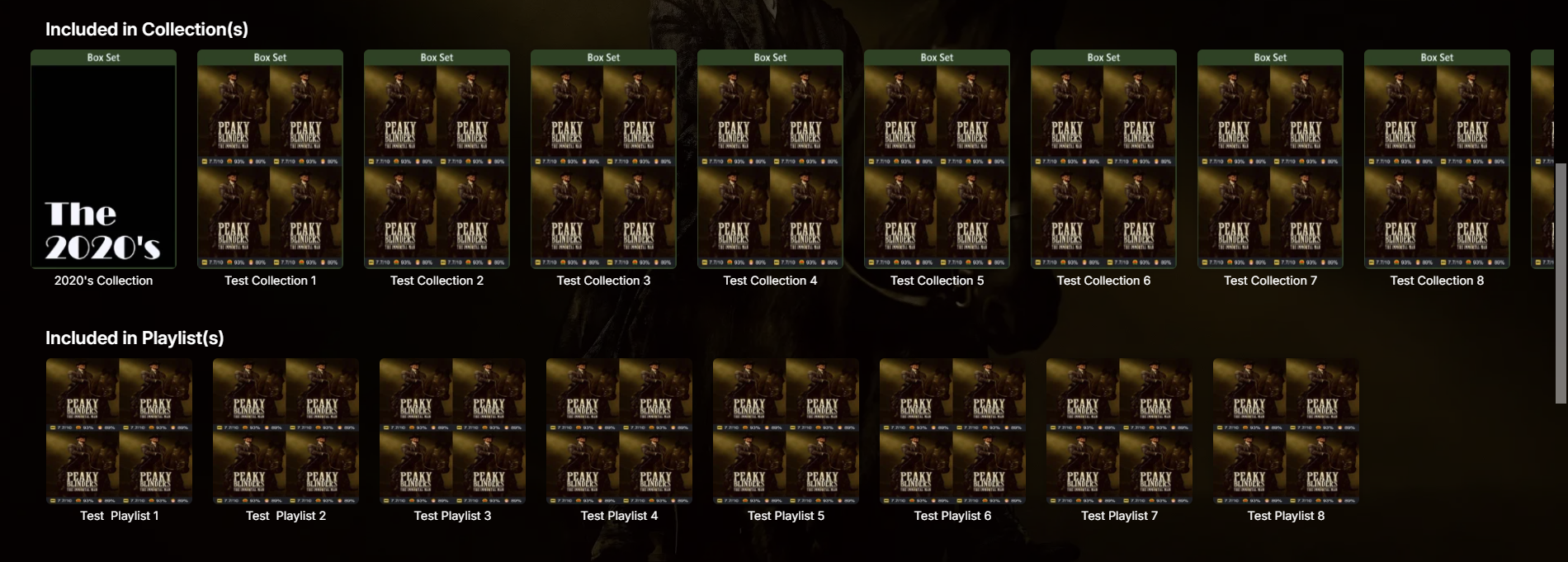
Task: Click the 'Test Playlist 3' title link
Action: (452, 516)
